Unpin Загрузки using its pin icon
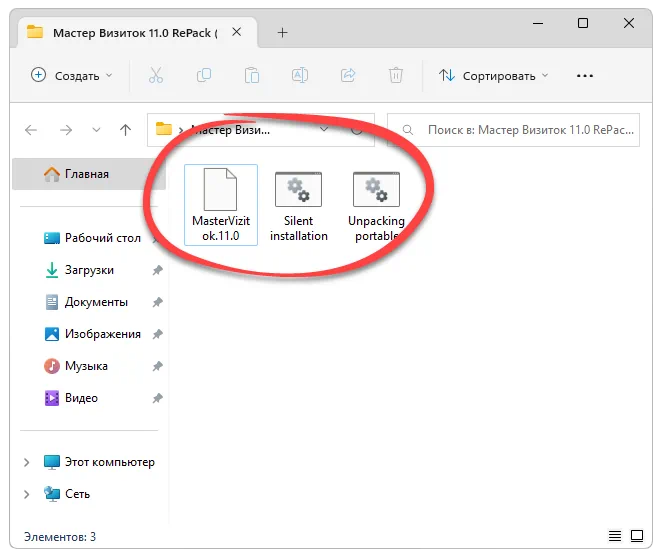Screen dimensions: 661x555 [x=157, y=270]
